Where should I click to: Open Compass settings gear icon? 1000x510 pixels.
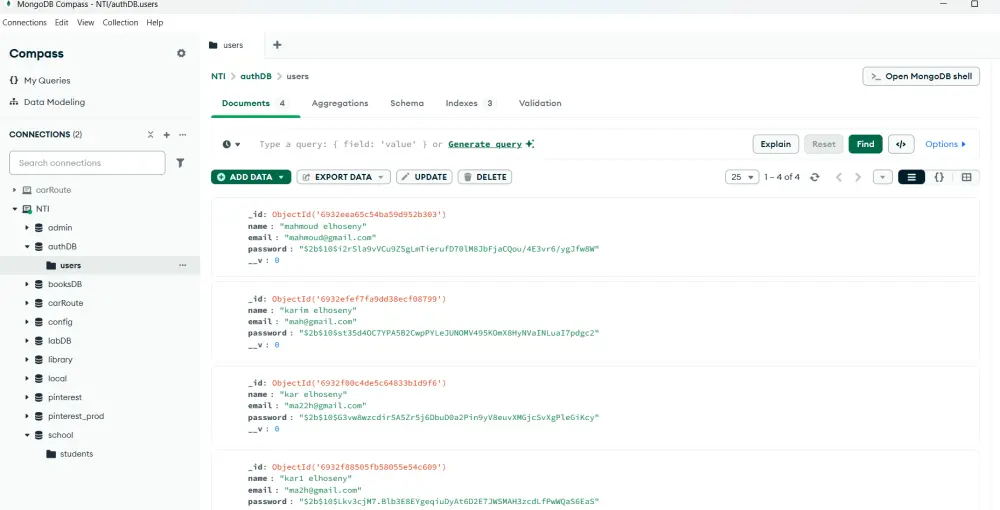click(x=181, y=54)
